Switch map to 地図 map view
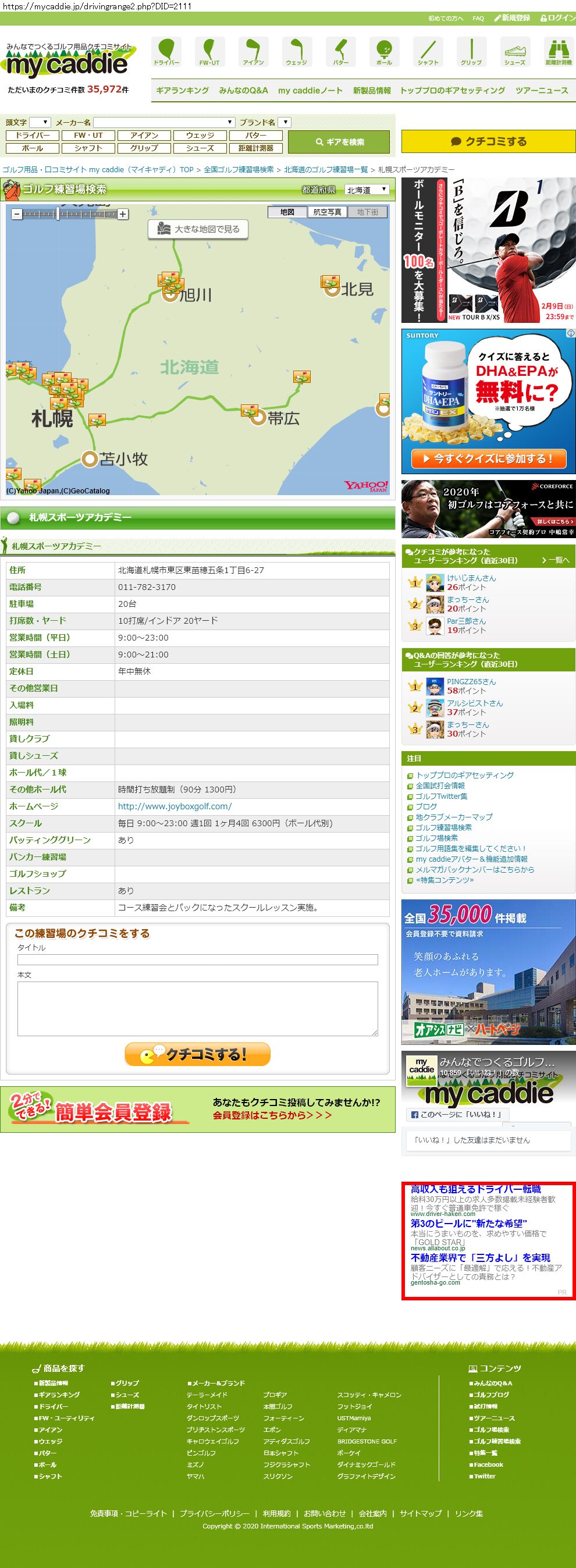This screenshot has width=576, height=1568. [287, 212]
